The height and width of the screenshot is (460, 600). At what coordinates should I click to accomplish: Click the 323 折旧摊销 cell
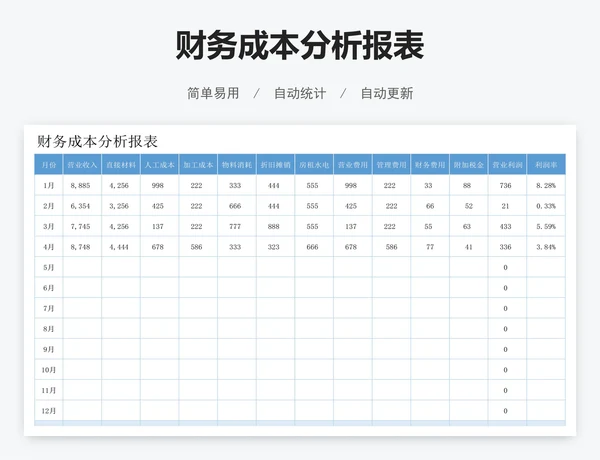click(x=274, y=247)
